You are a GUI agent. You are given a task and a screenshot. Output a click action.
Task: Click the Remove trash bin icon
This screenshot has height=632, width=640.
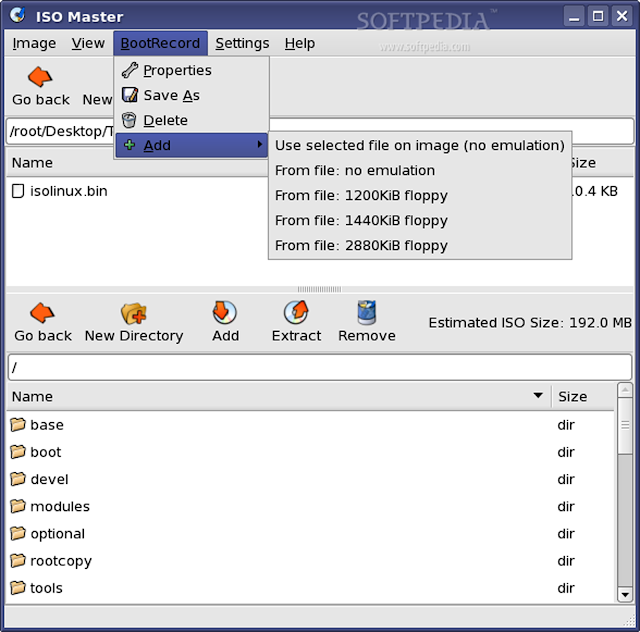(x=367, y=313)
